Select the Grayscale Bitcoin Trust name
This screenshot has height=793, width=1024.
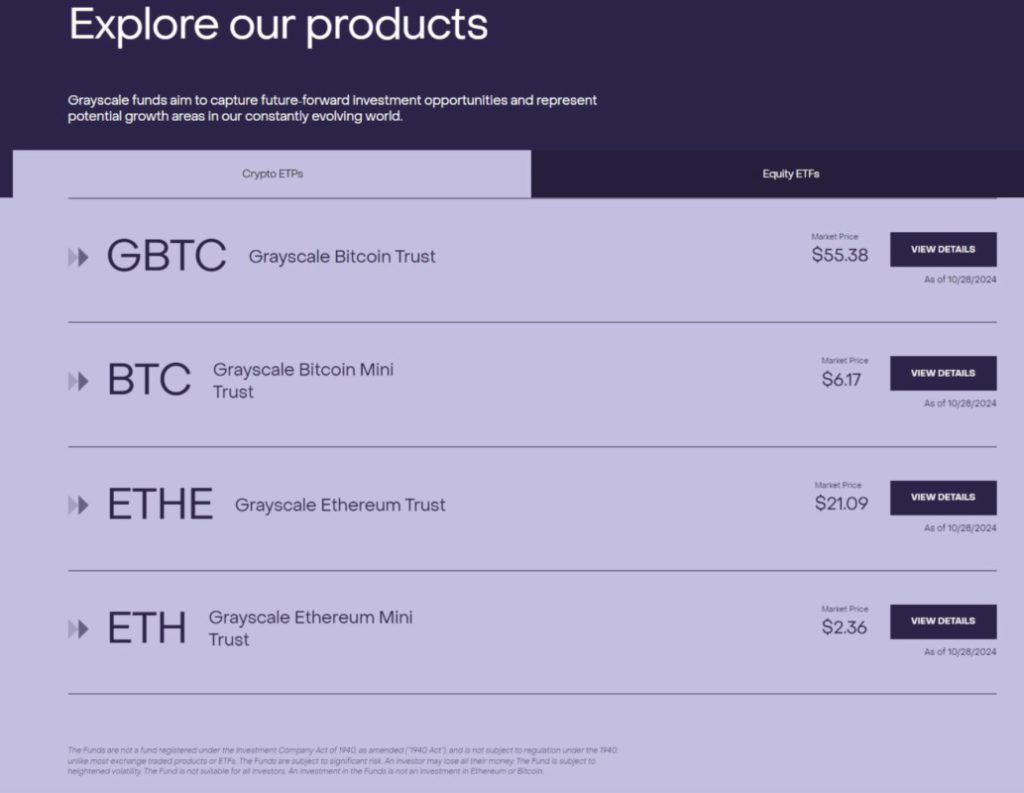click(342, 257)
